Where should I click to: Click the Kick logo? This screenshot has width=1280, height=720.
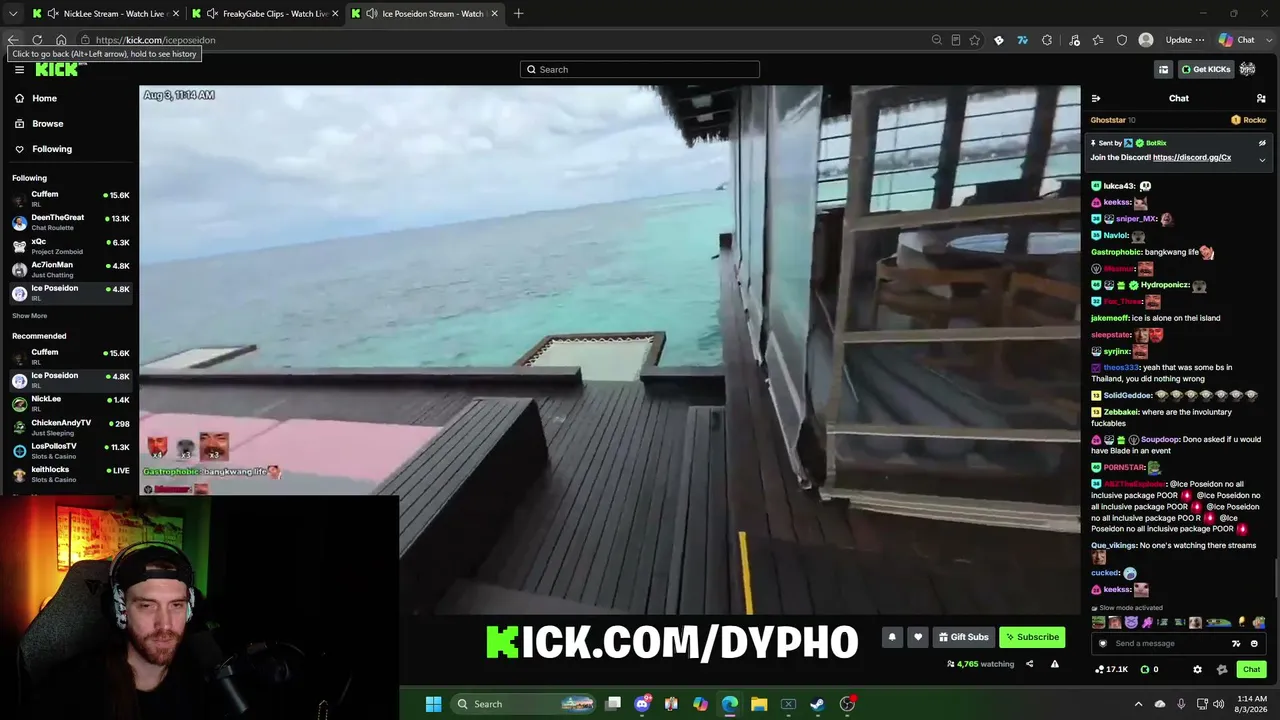tap(58, 69)
